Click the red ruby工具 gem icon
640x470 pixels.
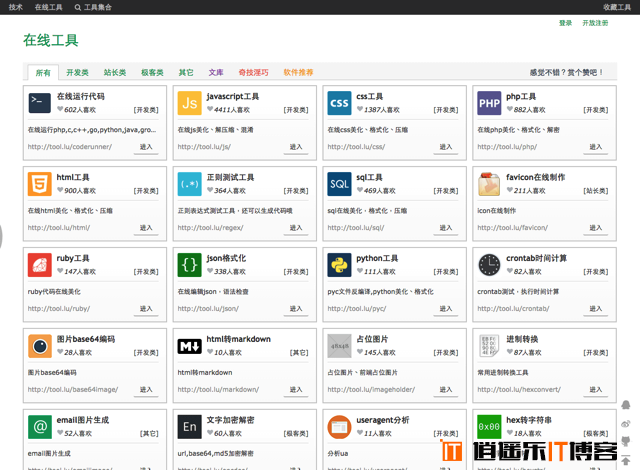click(x=40, y=265)
